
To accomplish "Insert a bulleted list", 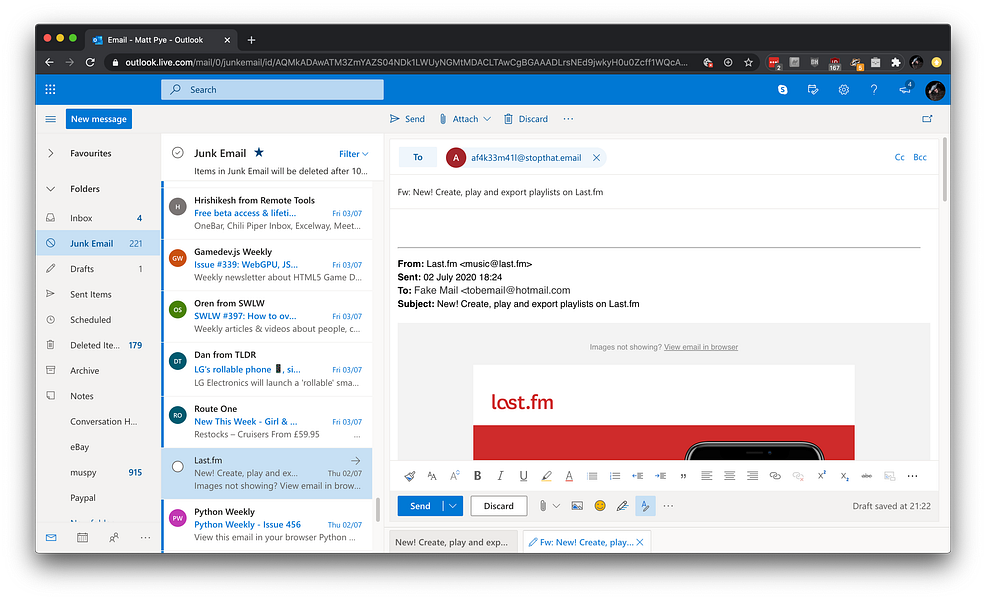I will (x=592, y=476).
